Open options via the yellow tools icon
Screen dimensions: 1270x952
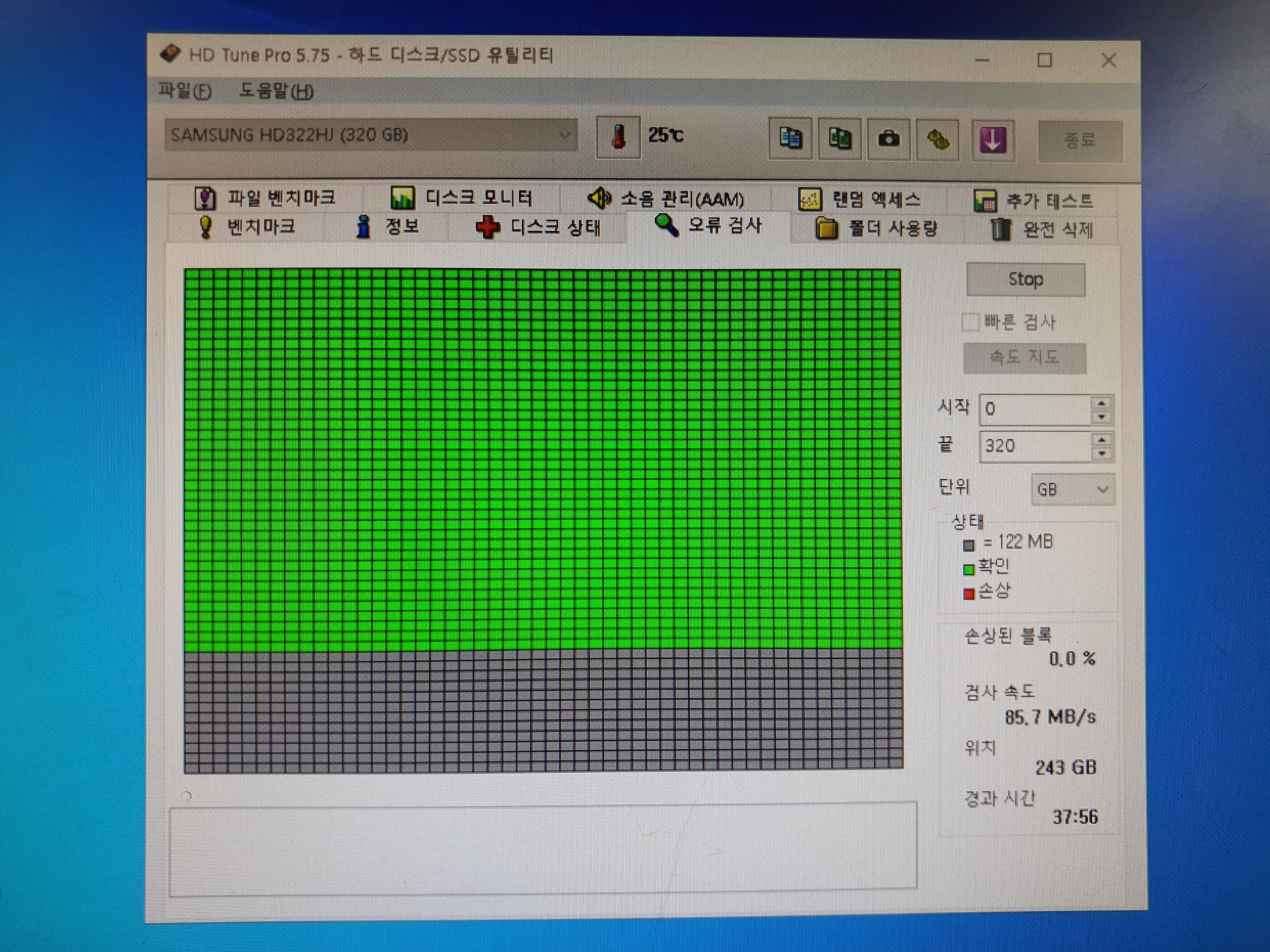(x=938, y=139)
